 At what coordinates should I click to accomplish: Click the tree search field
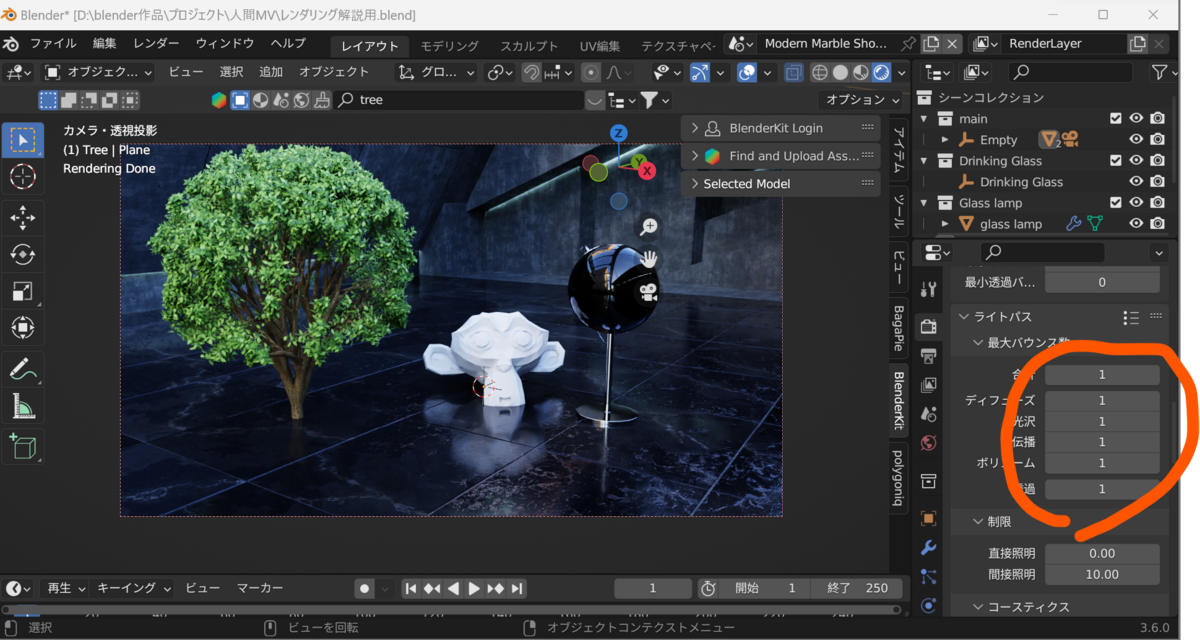pyautogui.click(x=460, y=100)
